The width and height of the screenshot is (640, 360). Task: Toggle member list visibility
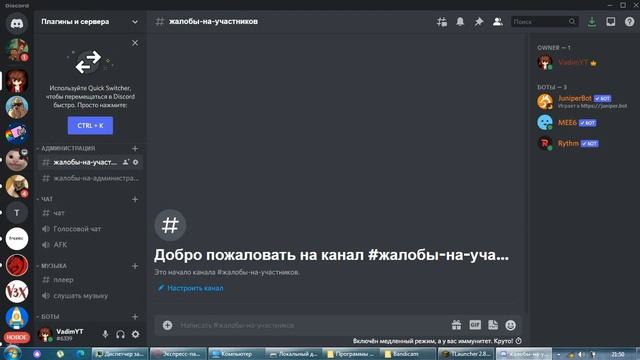pos(498,22)
